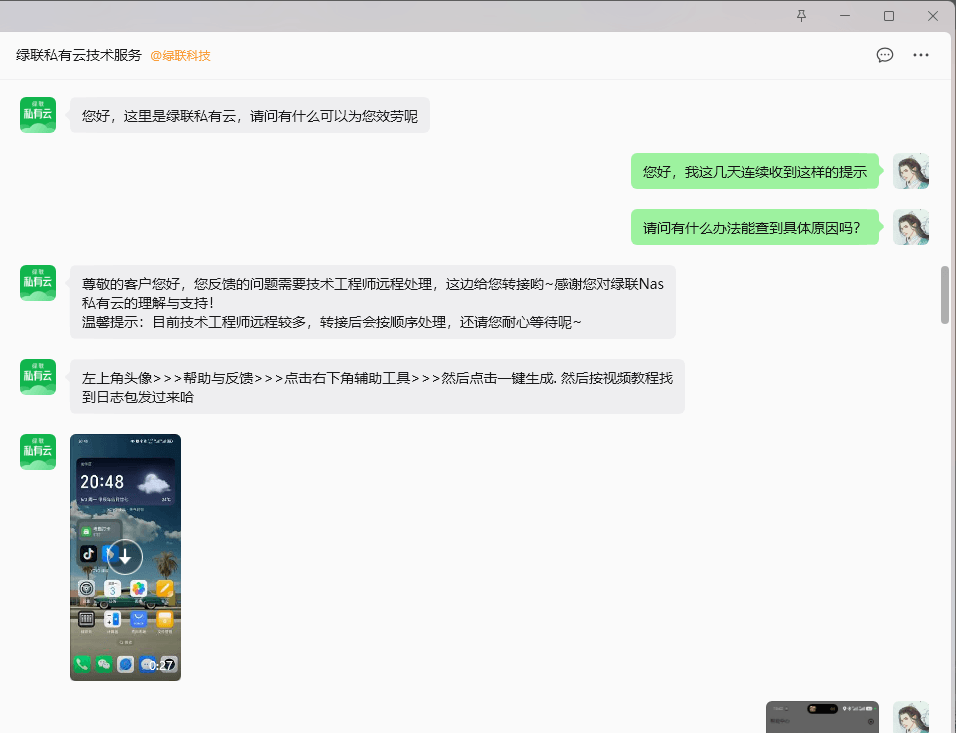Select message 我这几天连续收到这样的提示
956x733 pixels.
point(755,171)
